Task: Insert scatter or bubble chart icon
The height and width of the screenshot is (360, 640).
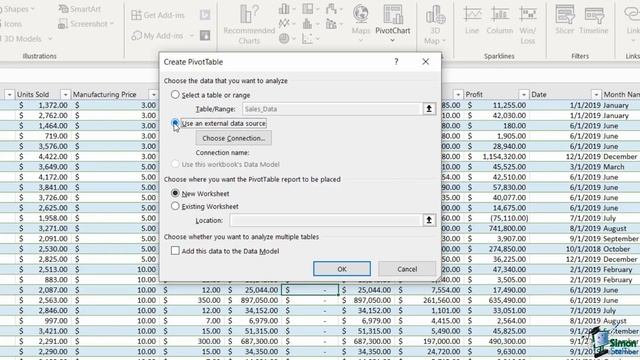Action: coord(310,39)
